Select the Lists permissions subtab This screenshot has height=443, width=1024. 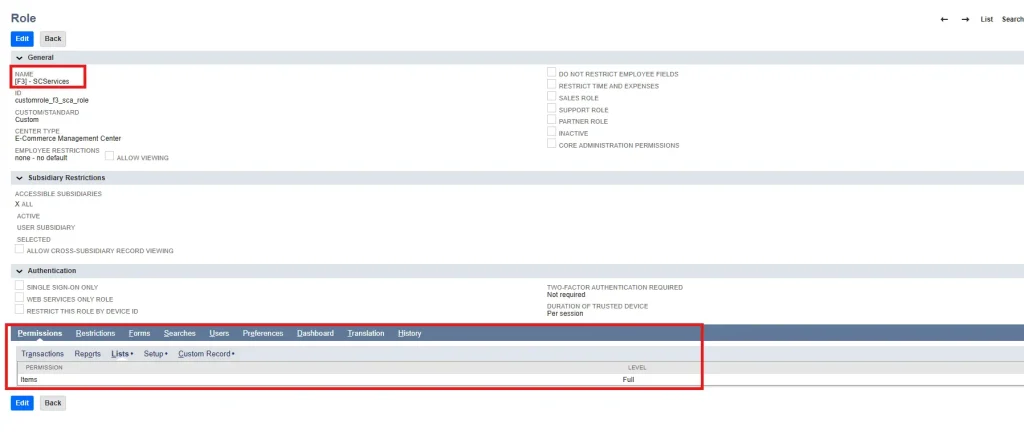pos(121,353)
